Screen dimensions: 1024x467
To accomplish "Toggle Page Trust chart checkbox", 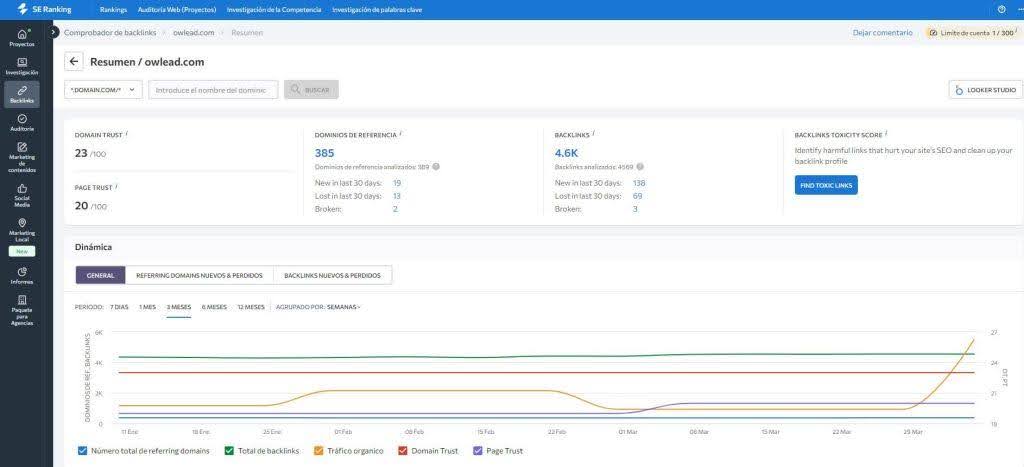I will coord(477,451).
